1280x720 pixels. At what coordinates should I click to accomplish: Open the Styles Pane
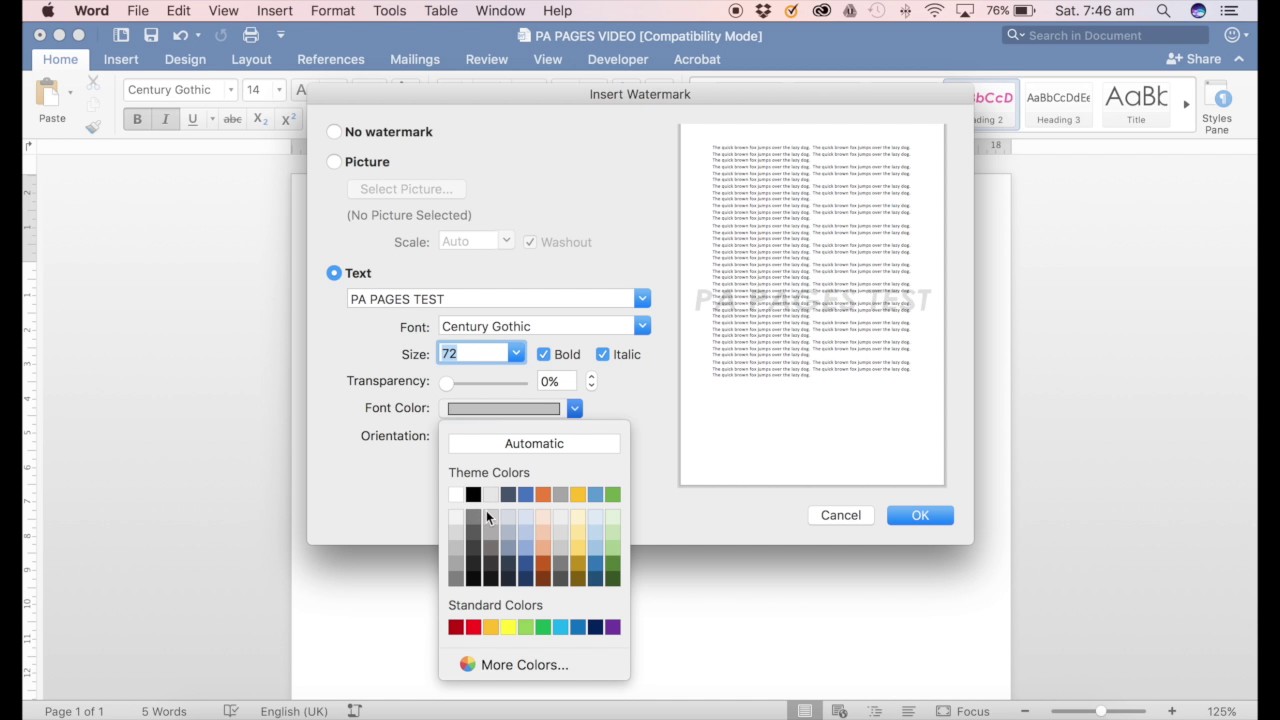coord(1217,108)
